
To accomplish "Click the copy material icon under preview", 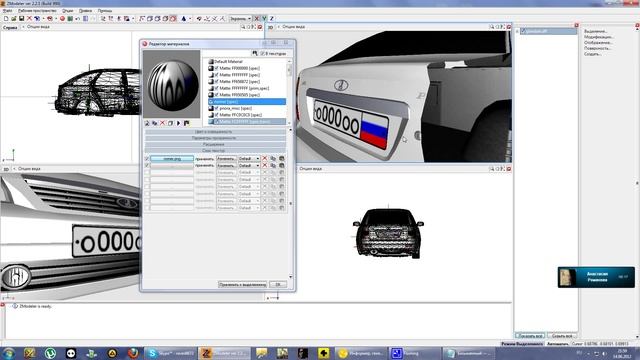I will point(155,123).
